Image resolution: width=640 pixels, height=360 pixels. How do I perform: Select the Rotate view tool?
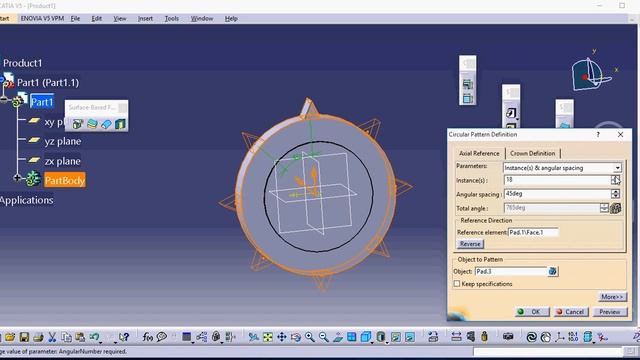point(296,337)
